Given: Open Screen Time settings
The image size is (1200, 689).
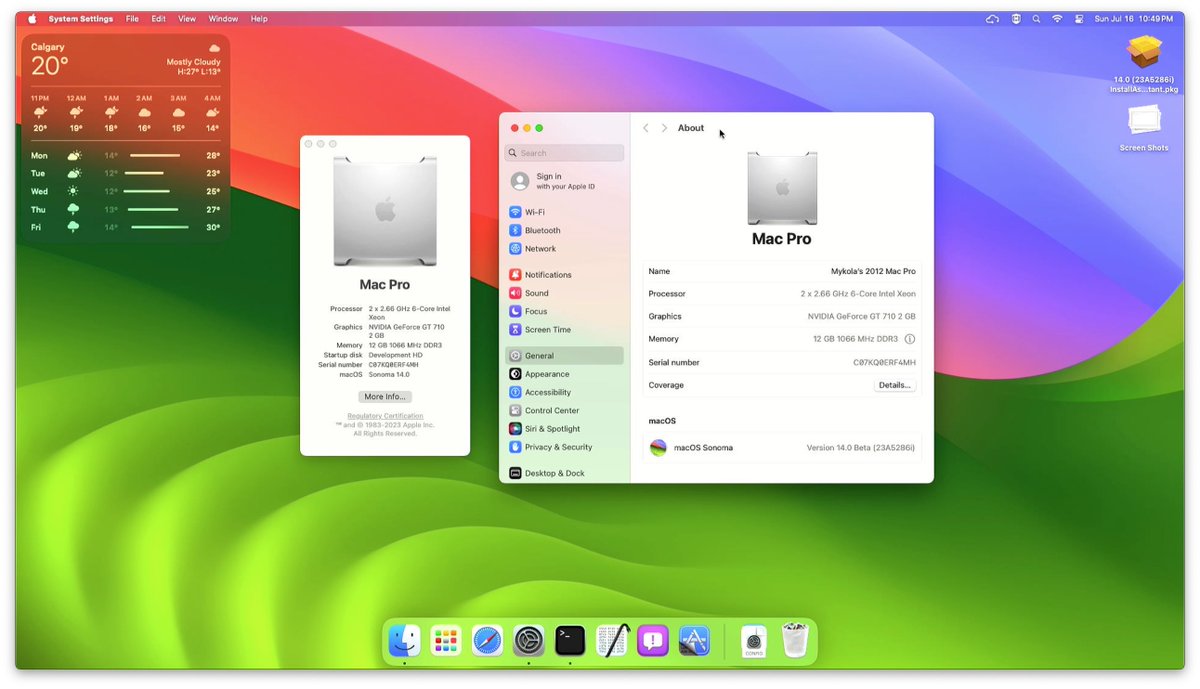Looking at the screenshot, I should coord(564,330).
